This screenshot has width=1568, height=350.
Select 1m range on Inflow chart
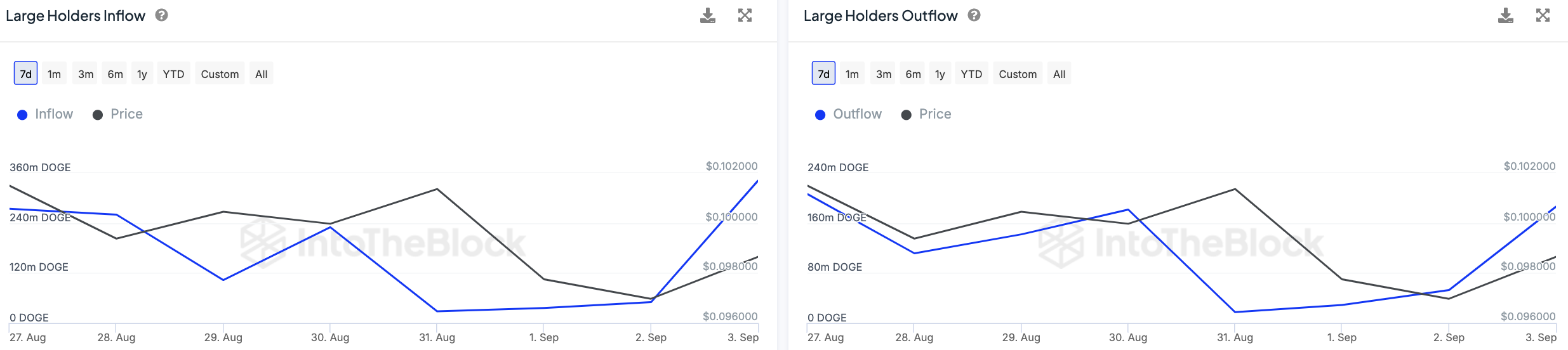[x=55, y=74]
